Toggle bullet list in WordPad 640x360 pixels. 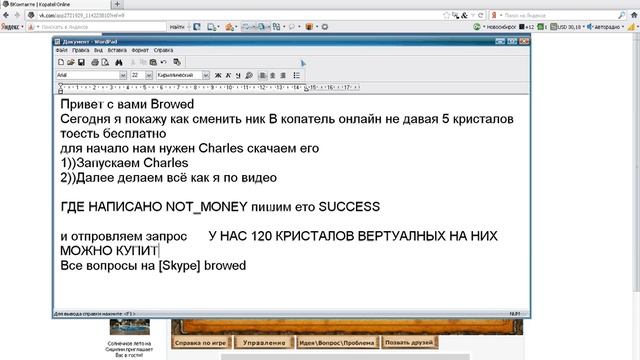pos(297,75)
